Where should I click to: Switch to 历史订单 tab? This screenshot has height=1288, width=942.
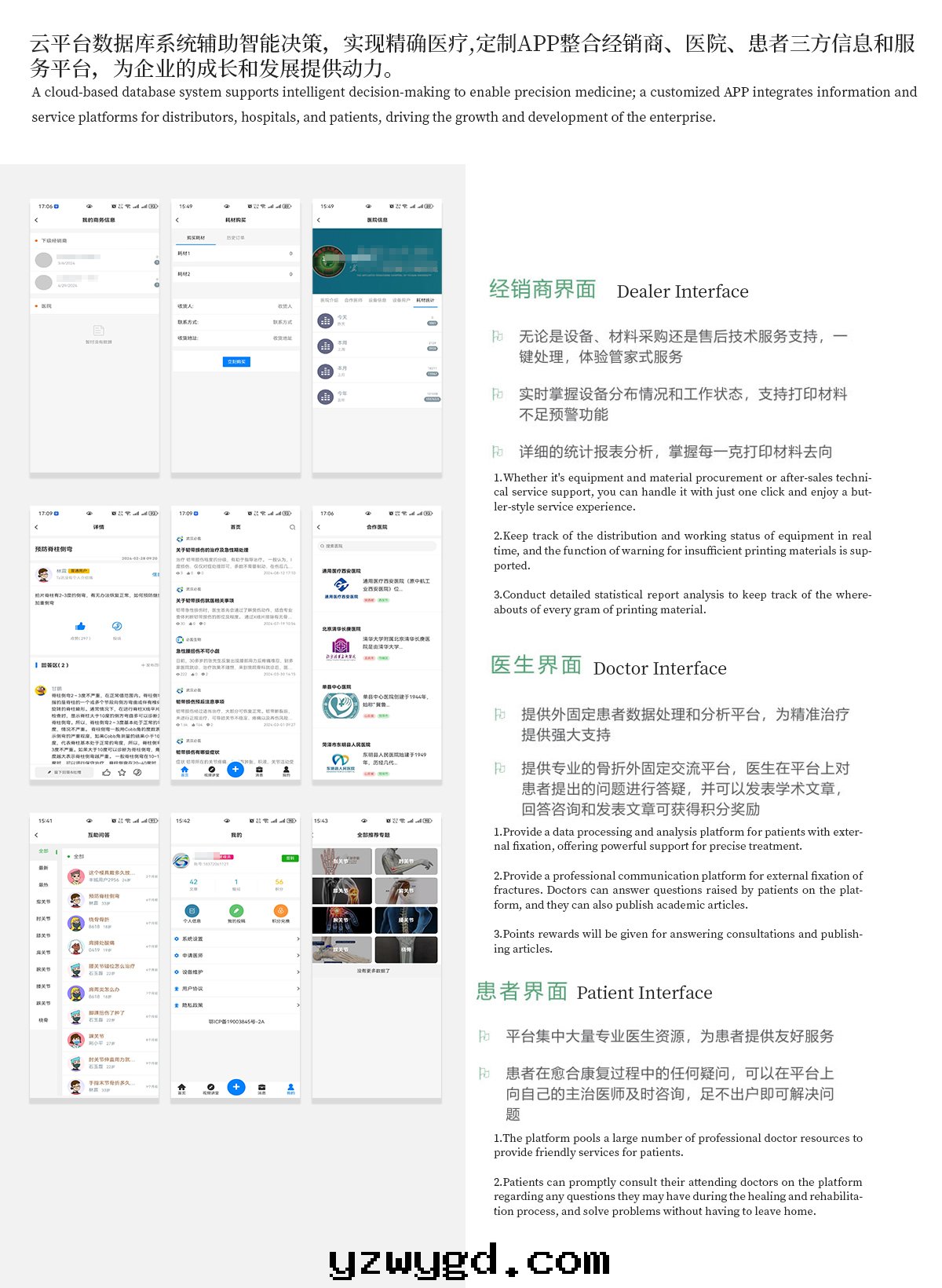pos(235,237)
